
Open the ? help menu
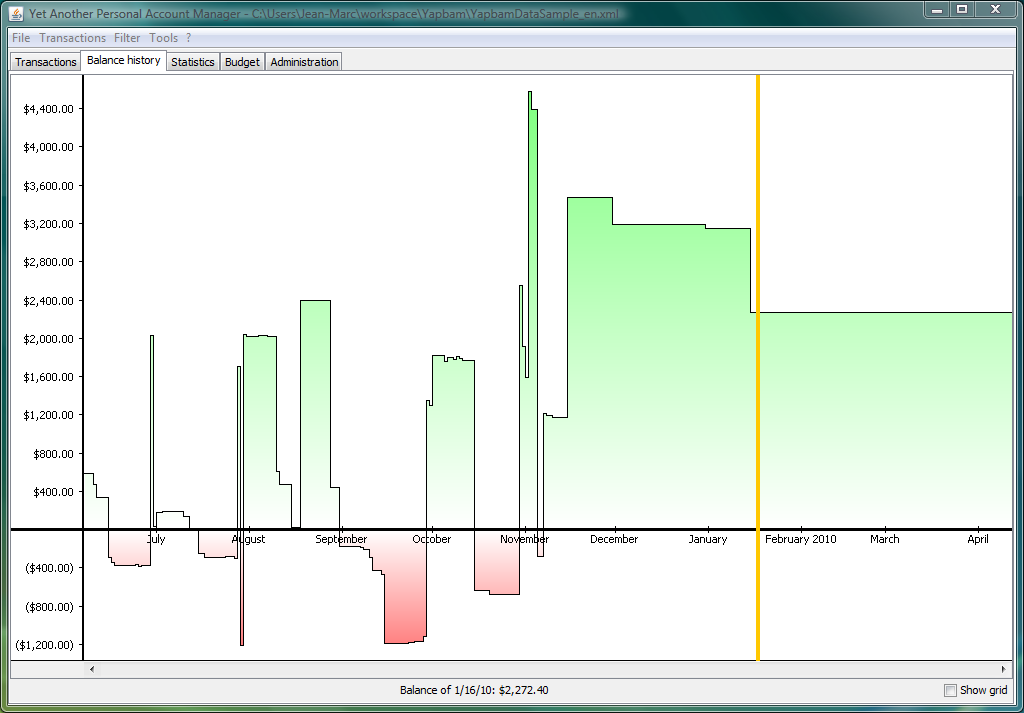click(x=188, y=38)
